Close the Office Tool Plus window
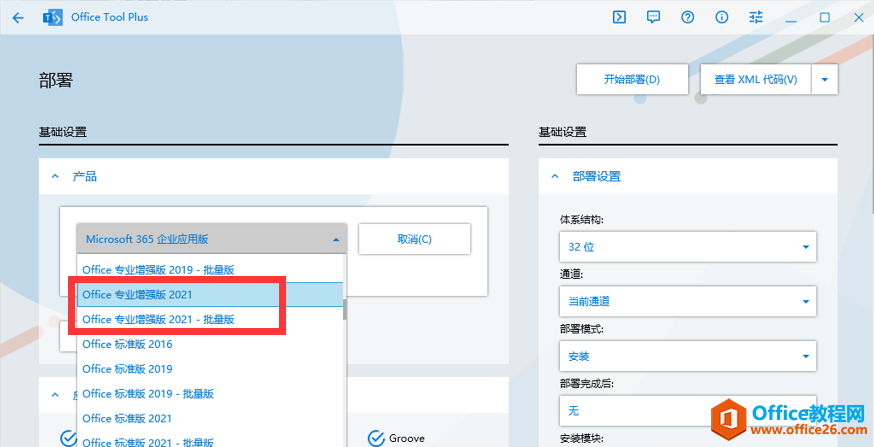Image resolution: width=874 pixels, height=447 pixels. click(858, 18)
